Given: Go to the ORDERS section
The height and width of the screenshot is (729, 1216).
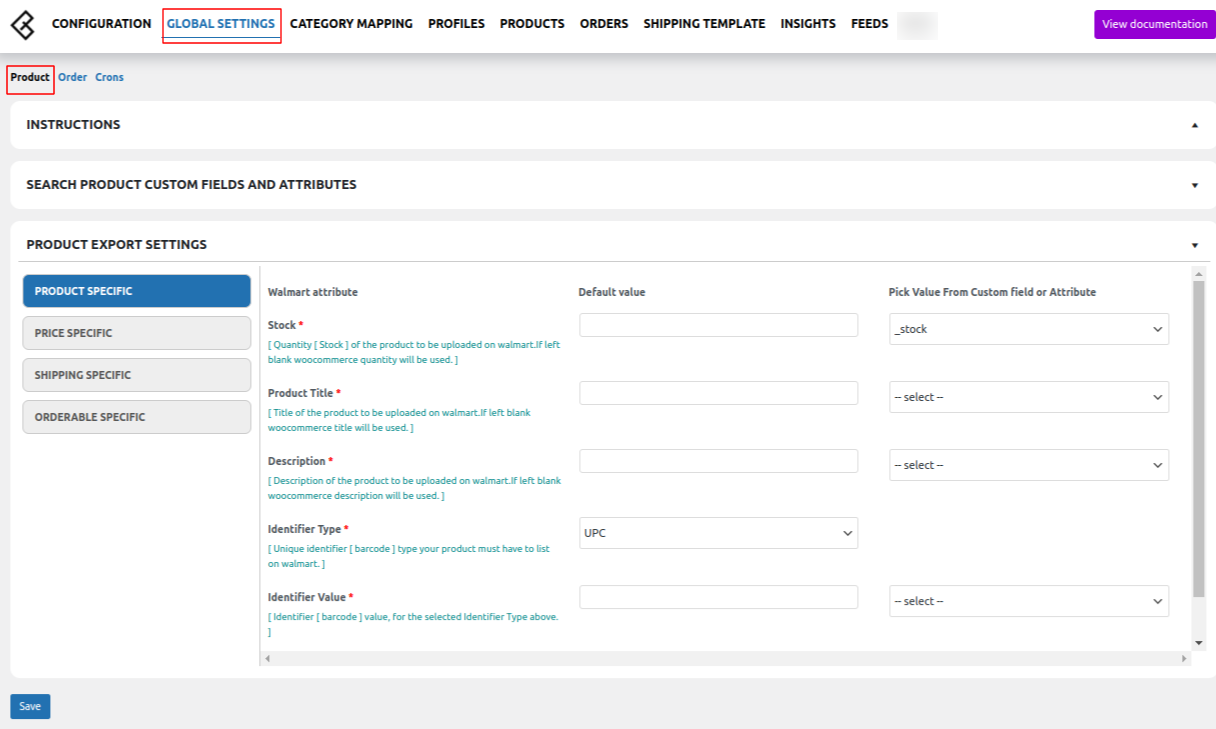Looking at the screenshot, I should 604,23.
